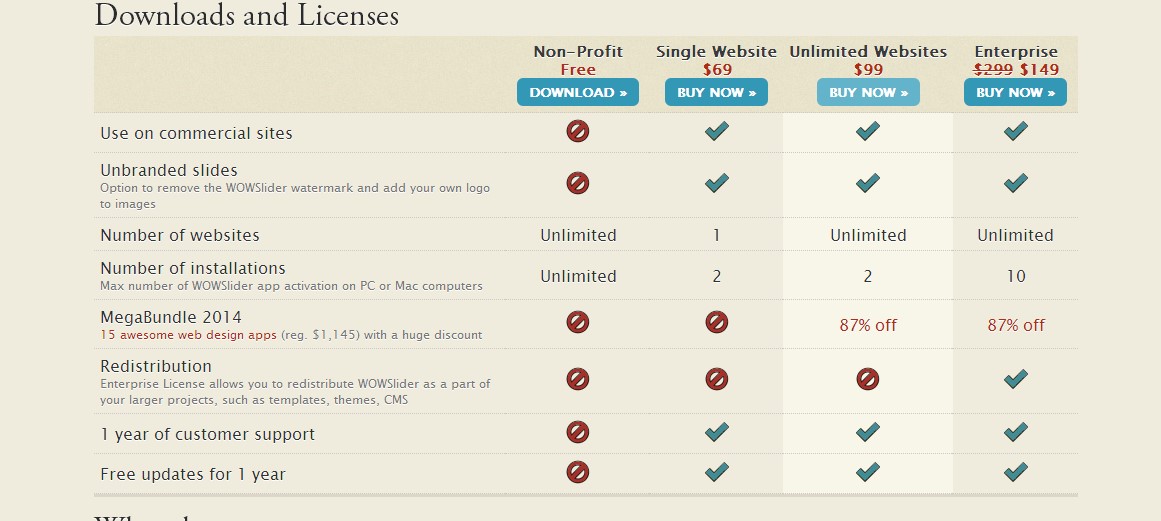Click the '$99' price text
The width and height of the screenshot is (1161, 521).
point(868,70)
